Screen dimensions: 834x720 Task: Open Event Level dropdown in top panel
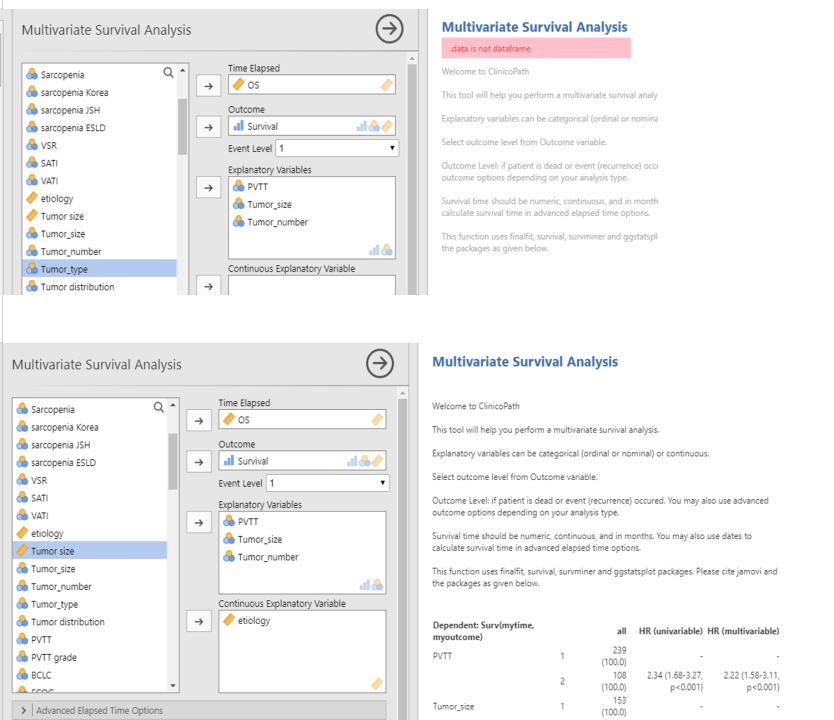coord(337,148)
